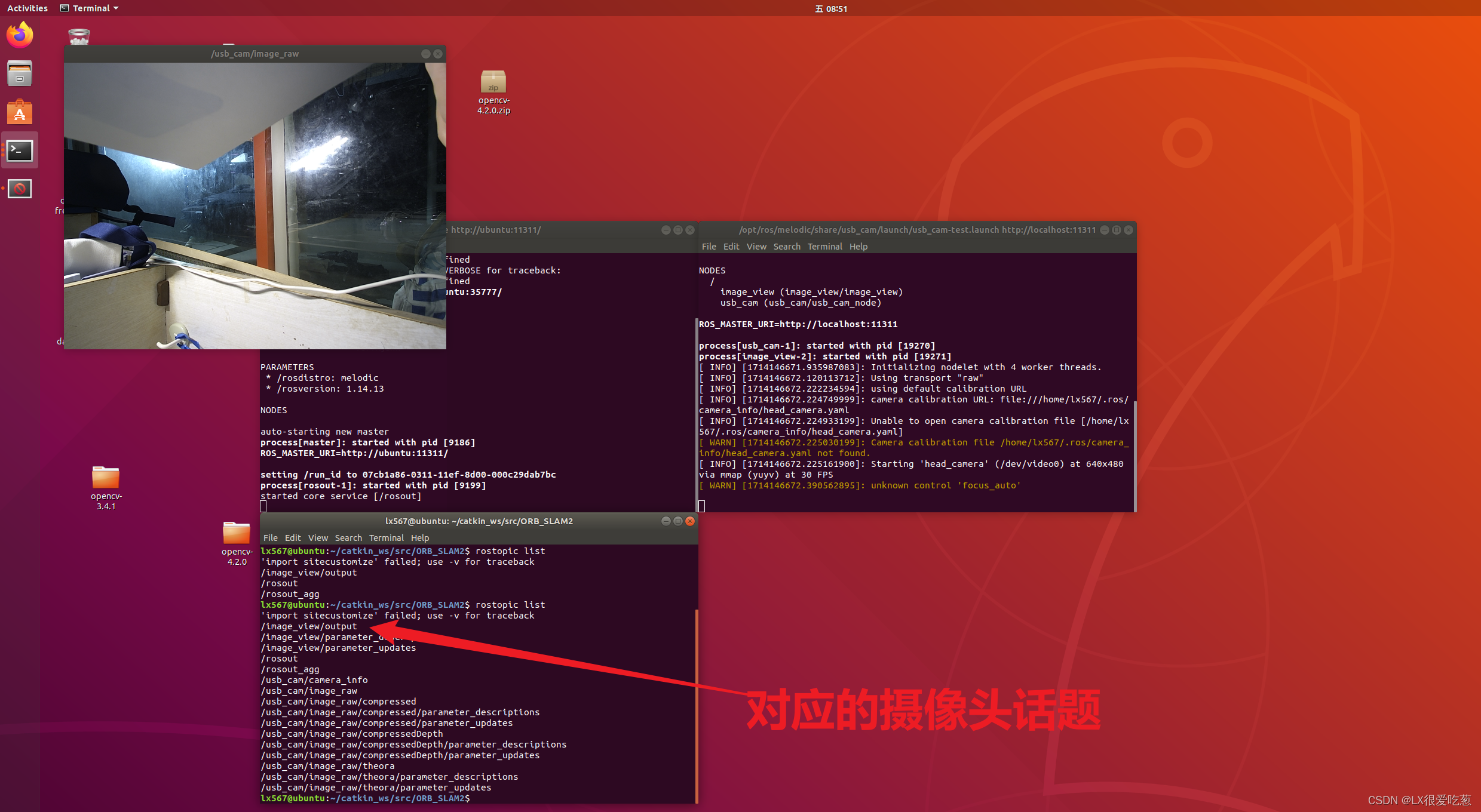This screenshot has width=1481, height=812.
Task: Open File menu in ORB_SLAM2 terminal
Action: 270,538
